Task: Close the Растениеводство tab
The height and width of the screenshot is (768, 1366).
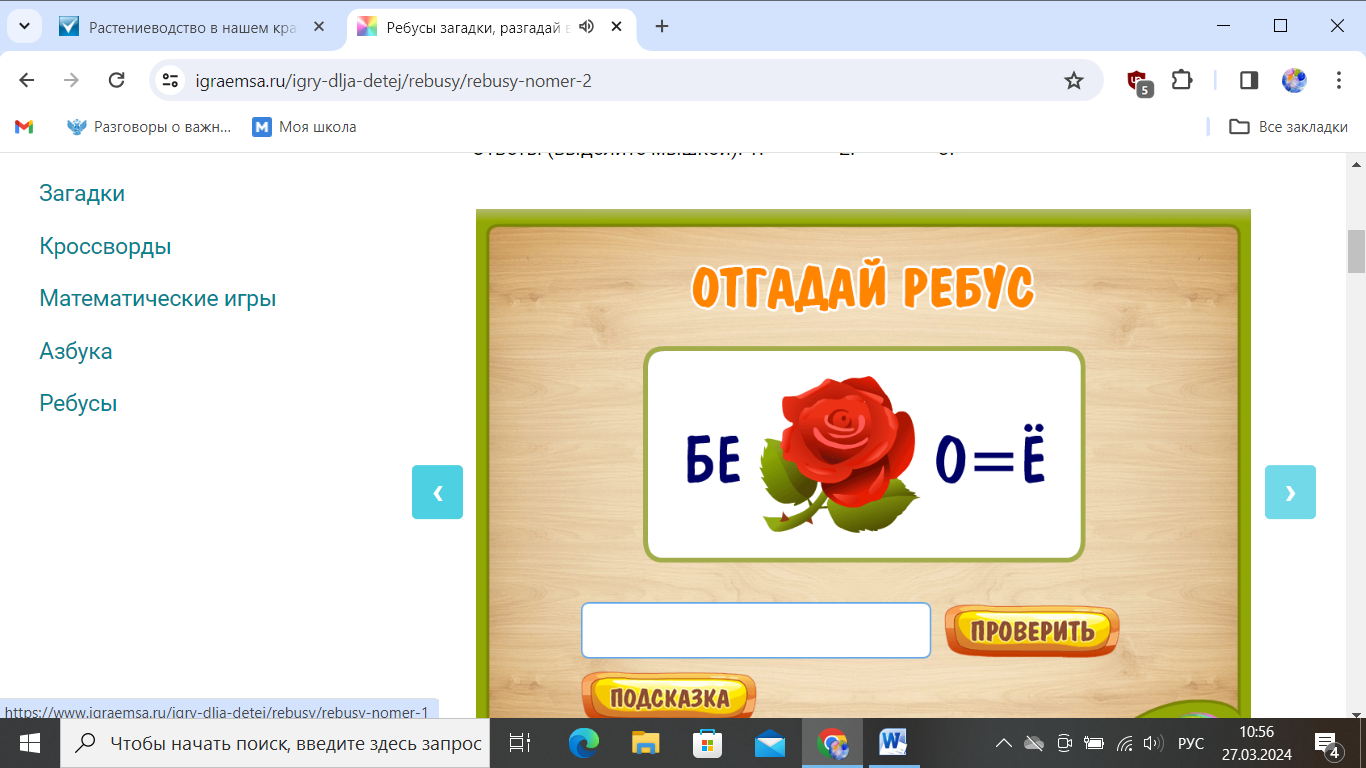Action: tap(319, 27)
